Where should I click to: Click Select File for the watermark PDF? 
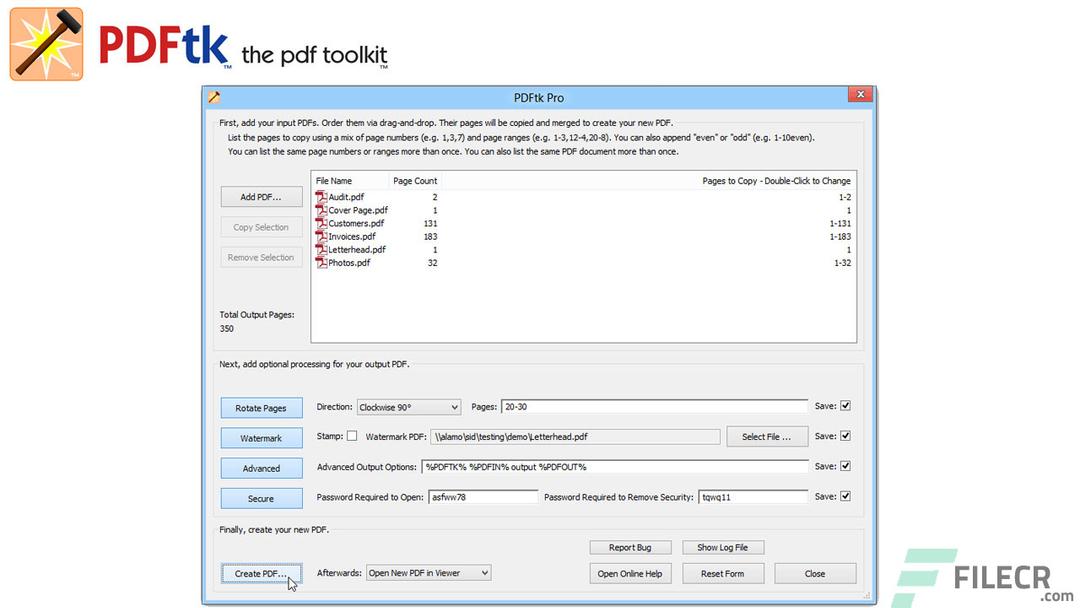tap(767, 436)
